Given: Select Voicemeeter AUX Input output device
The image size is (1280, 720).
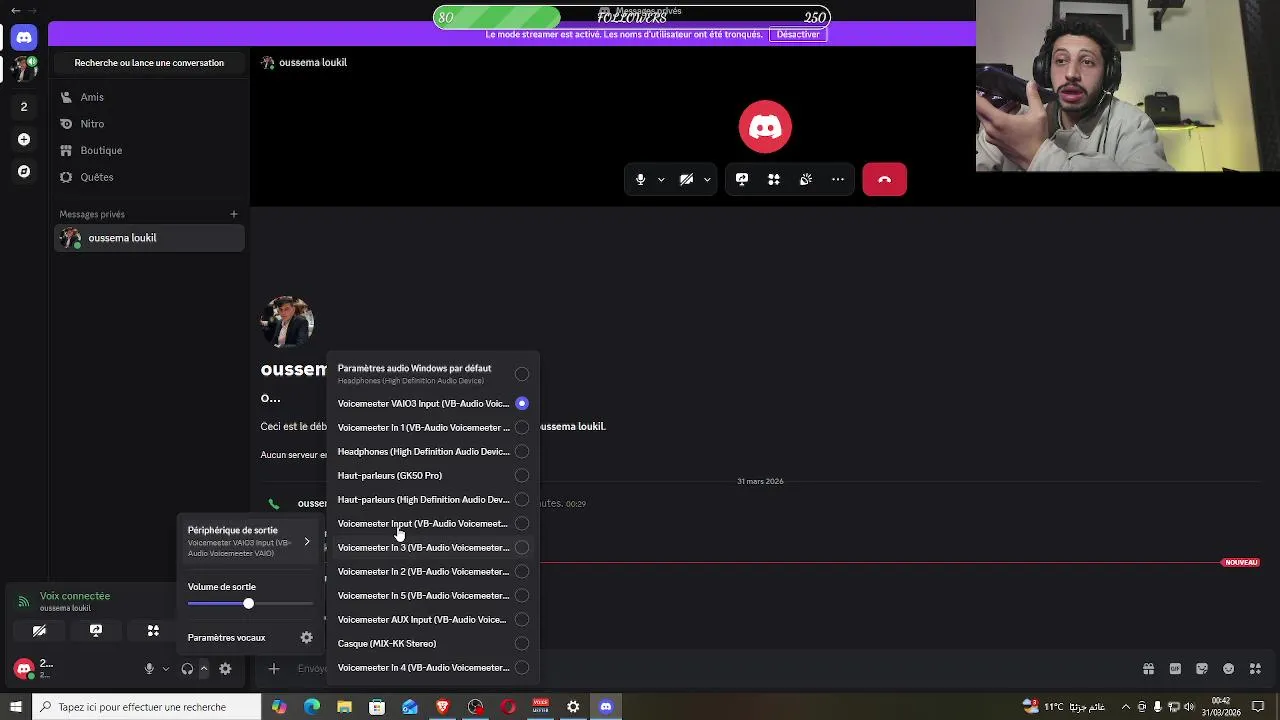Looking at the screenshot, I should click(433, 620).
